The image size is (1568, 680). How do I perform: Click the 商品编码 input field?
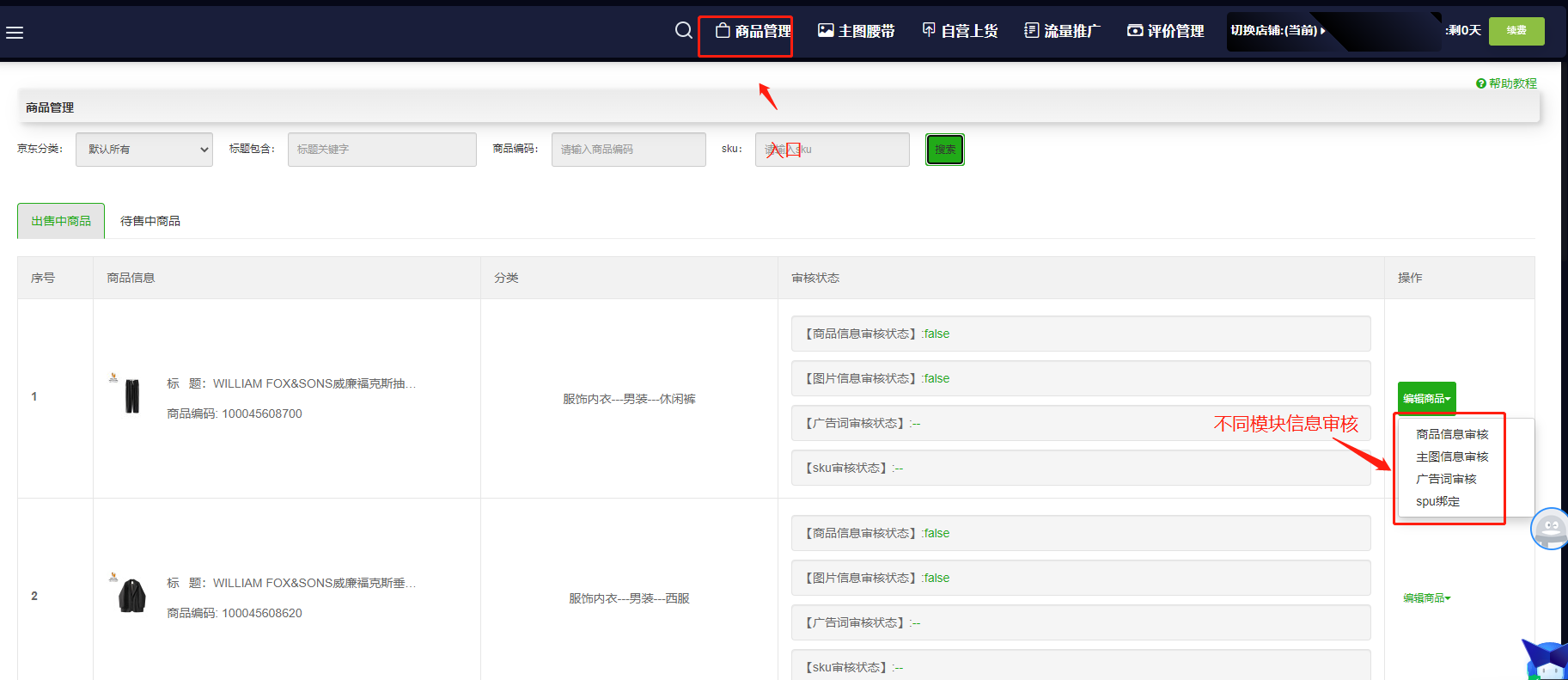628,150
